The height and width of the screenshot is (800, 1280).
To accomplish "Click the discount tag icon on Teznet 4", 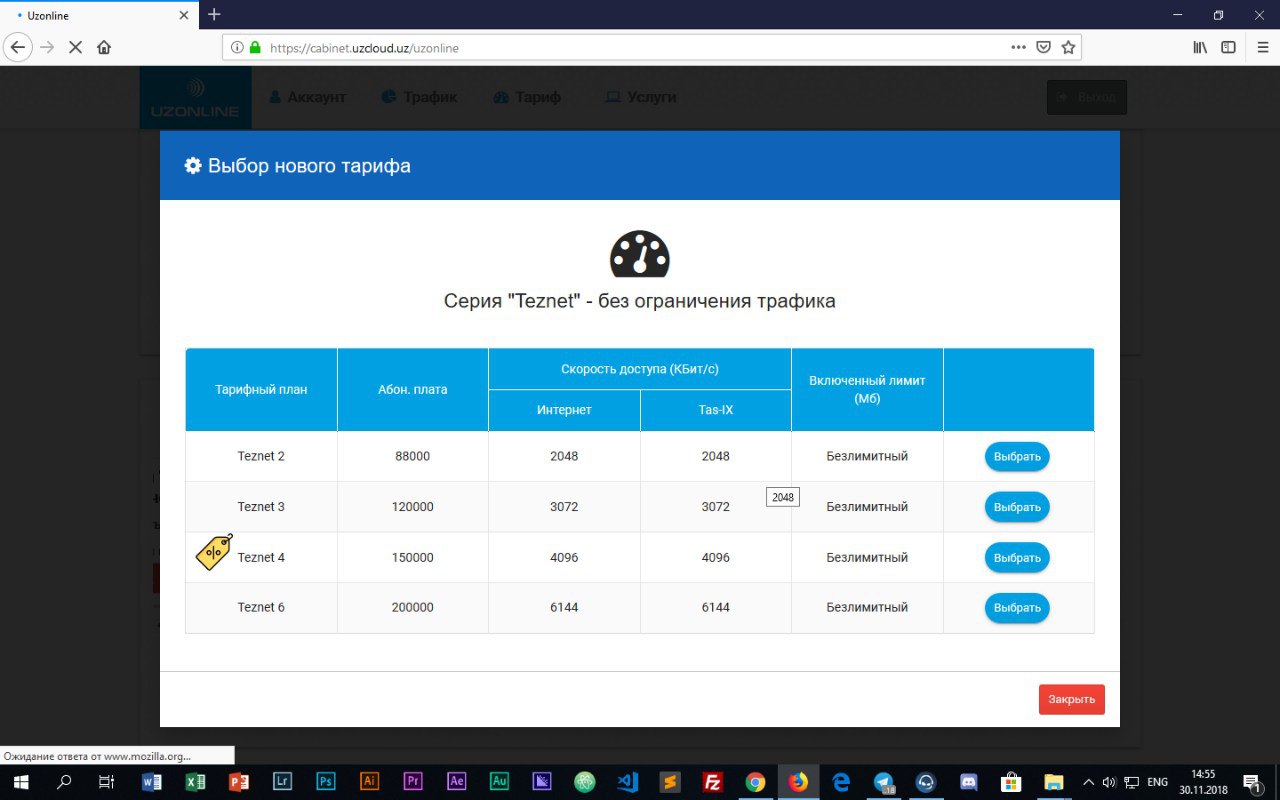I will pyautogui.click(x=214, y=552).
